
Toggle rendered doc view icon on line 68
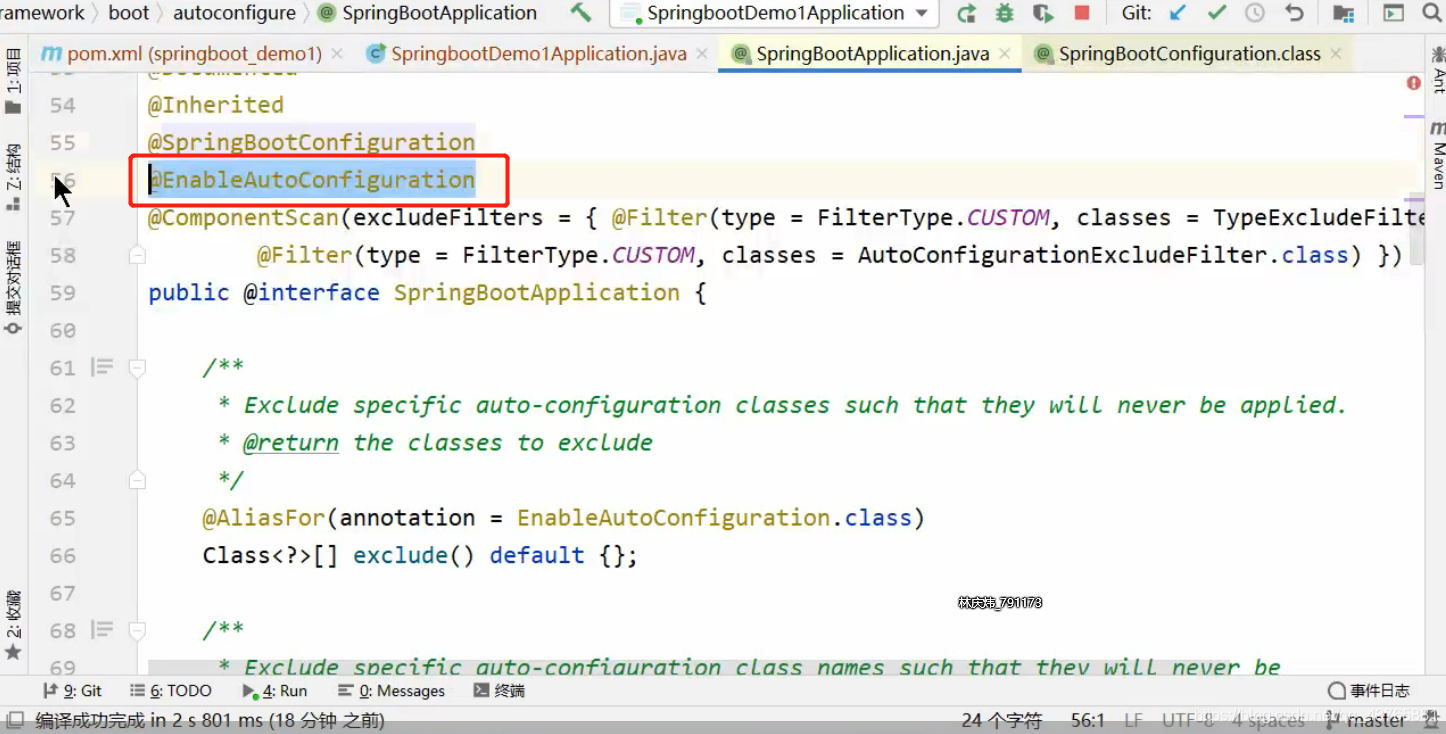[102, 630]
